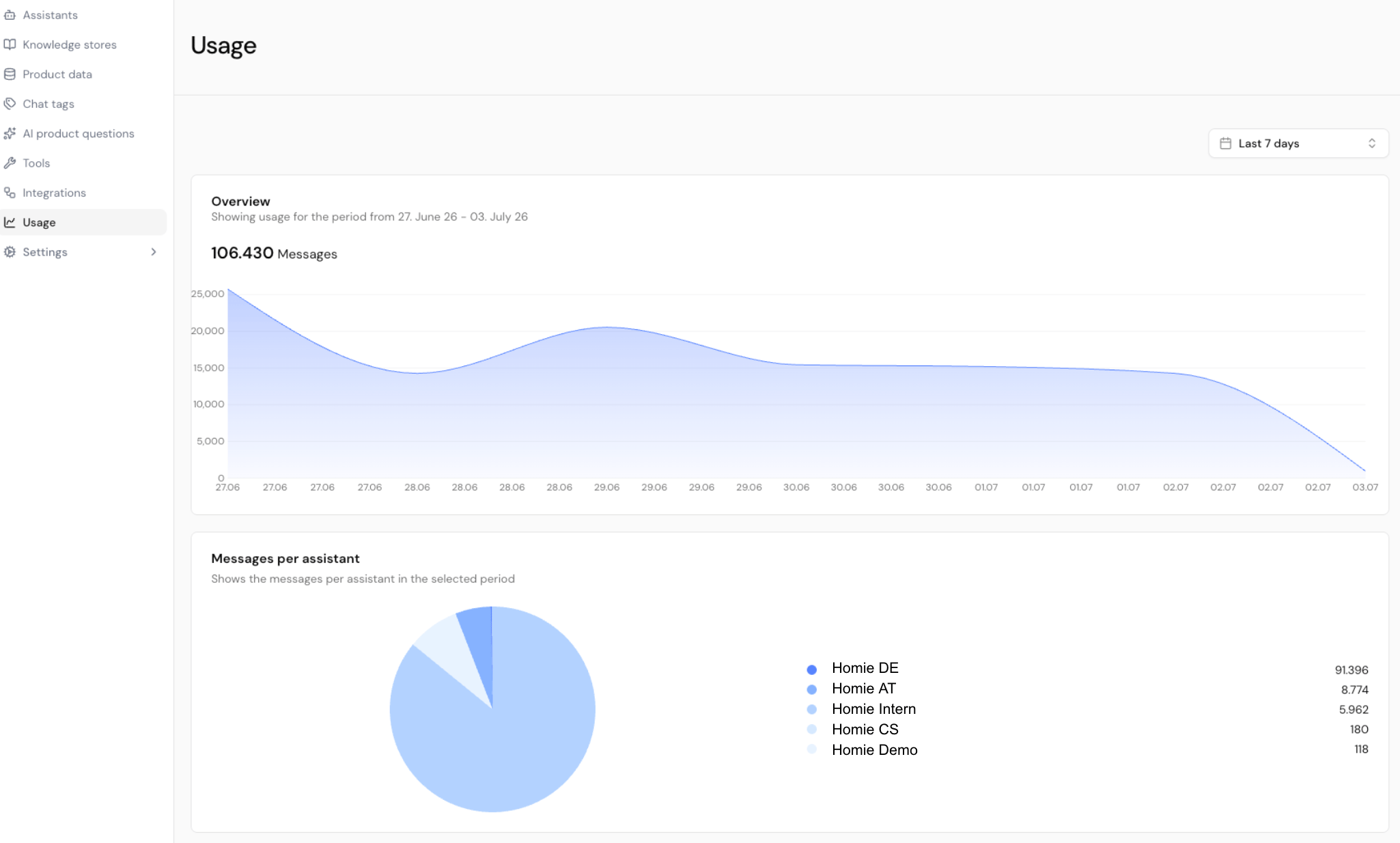This screenshot has width=1400, height=843.
Task: Click the AI product questions sparkle icon
Action: pos(10,133)
